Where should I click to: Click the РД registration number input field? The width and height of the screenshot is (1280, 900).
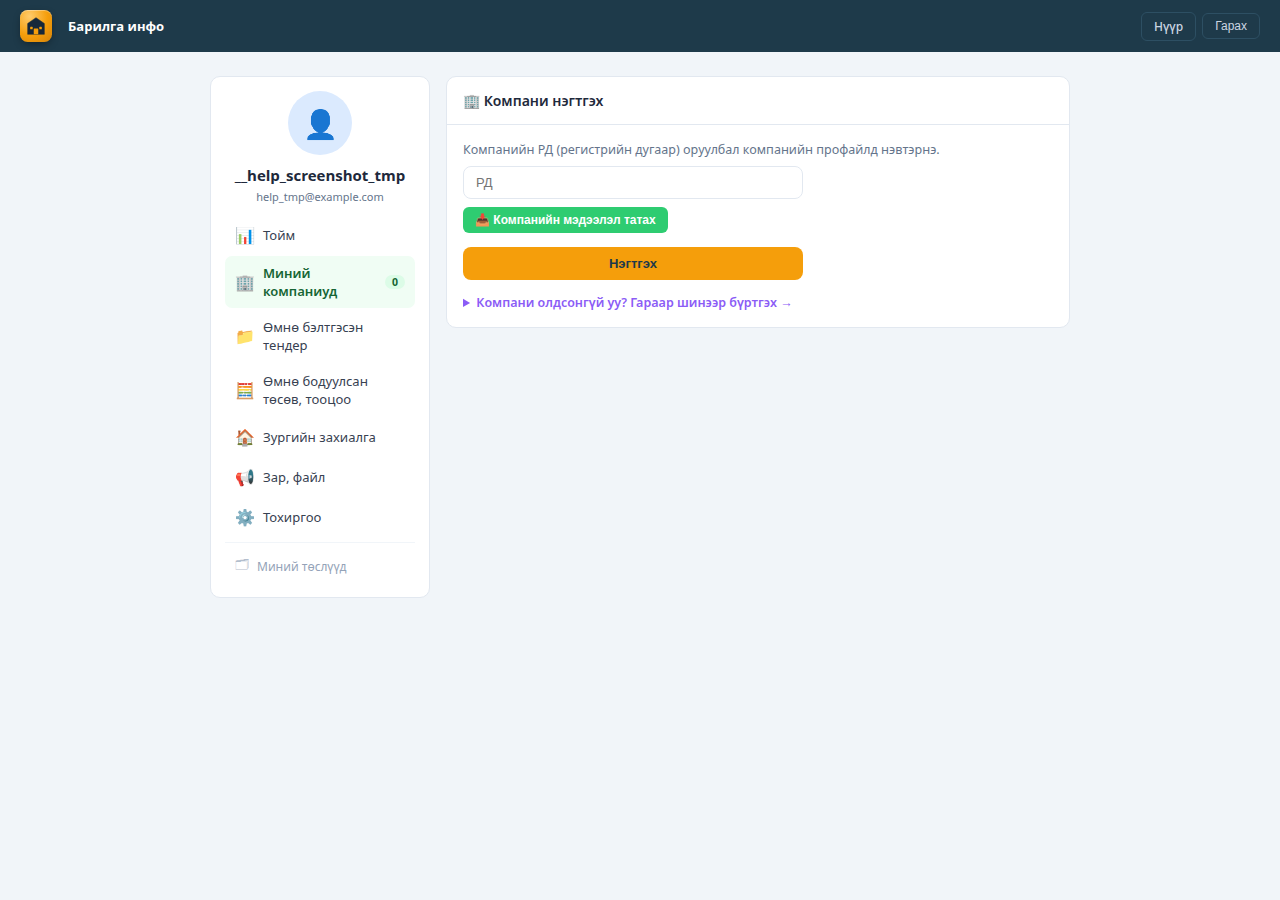[633, 183]
